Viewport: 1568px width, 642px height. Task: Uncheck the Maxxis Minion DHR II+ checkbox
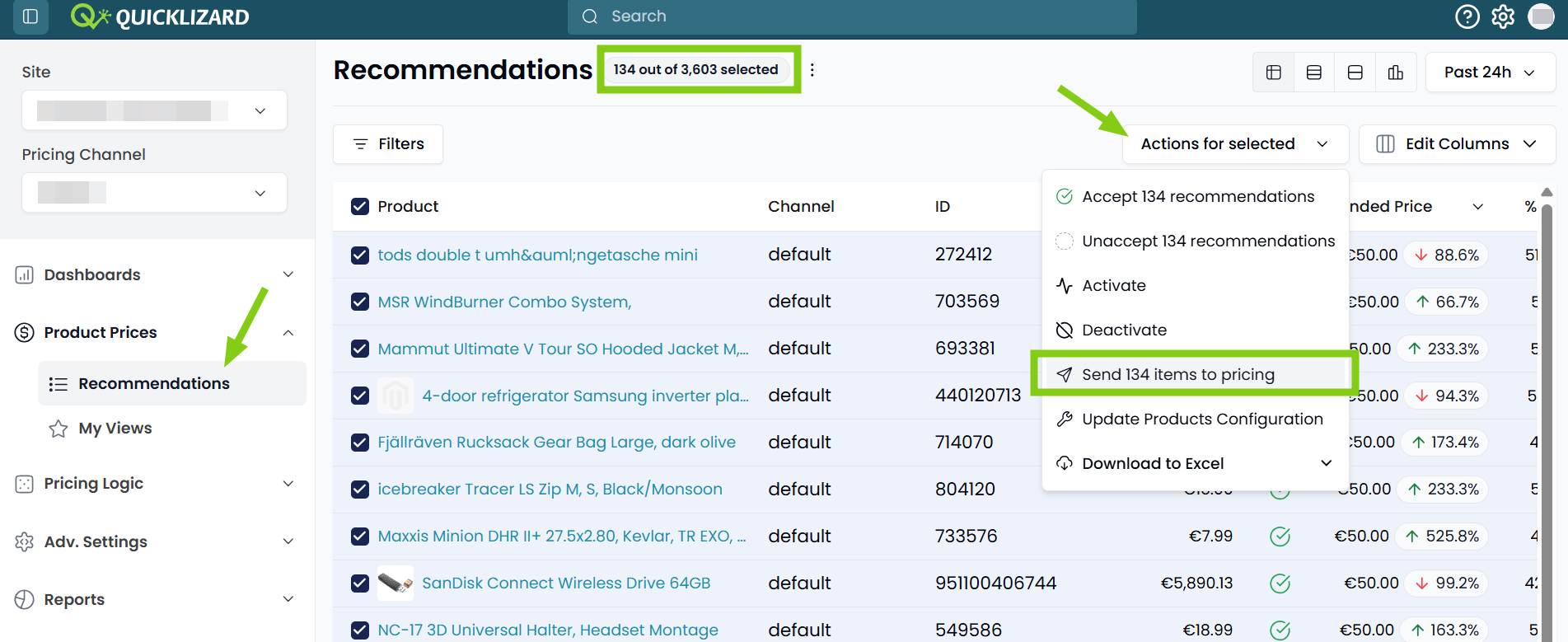360,537
